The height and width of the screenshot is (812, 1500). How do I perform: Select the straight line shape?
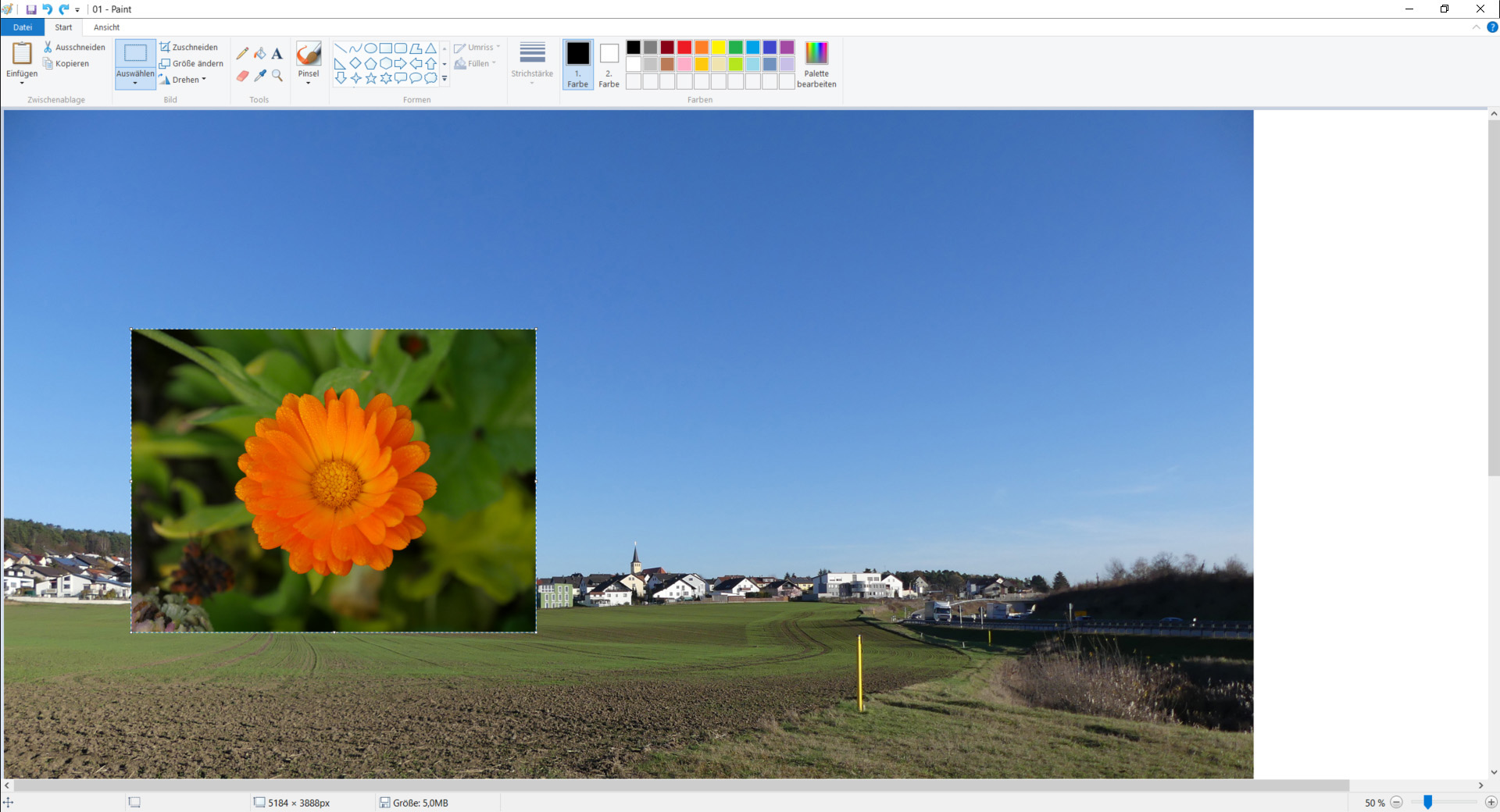(x=341, y=48)
